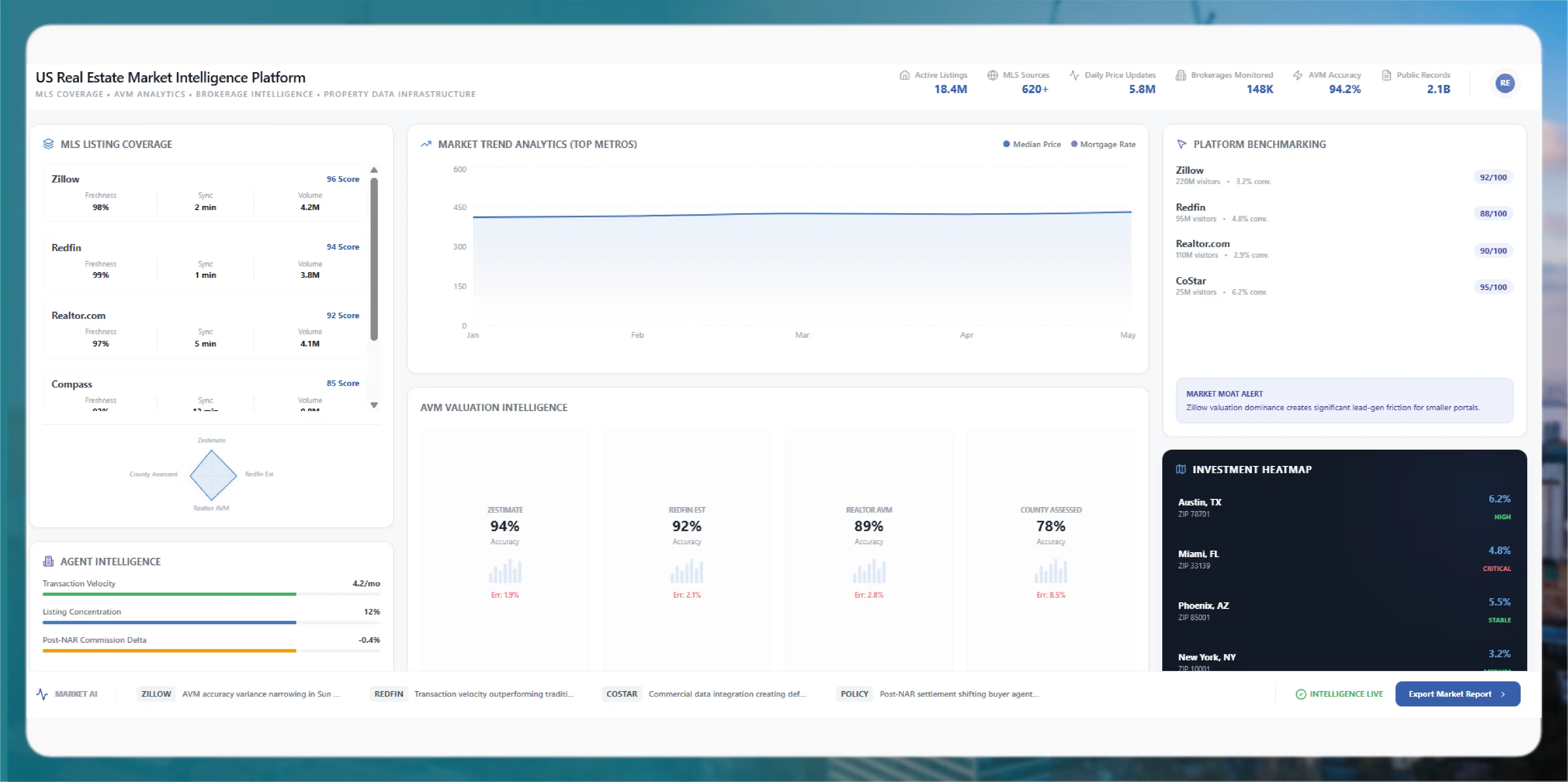
Task: Click the MLS list scroll-down arrow
Action: click(374, 405)
